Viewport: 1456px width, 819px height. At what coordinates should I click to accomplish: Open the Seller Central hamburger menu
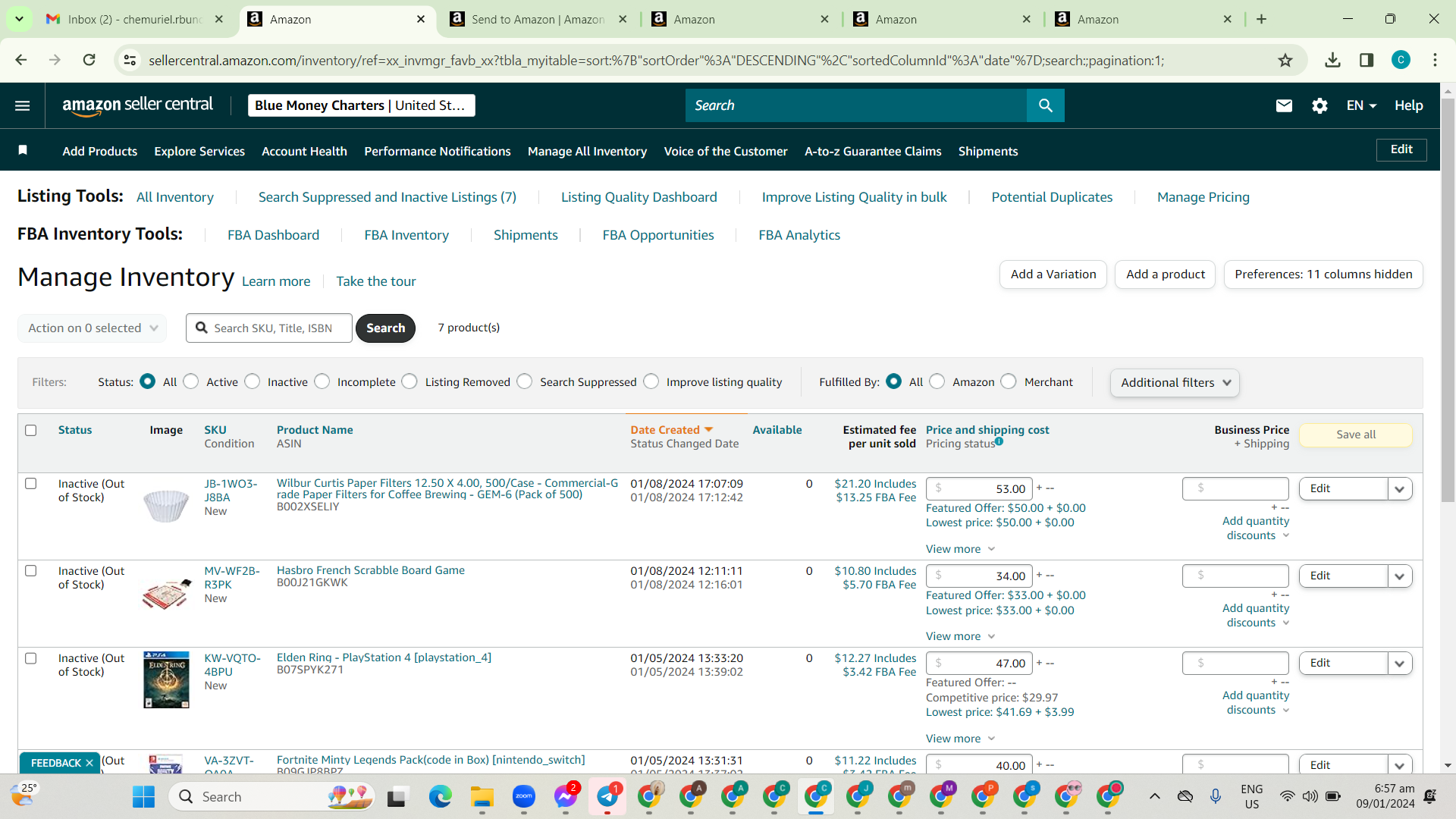[x=23, y=105]
